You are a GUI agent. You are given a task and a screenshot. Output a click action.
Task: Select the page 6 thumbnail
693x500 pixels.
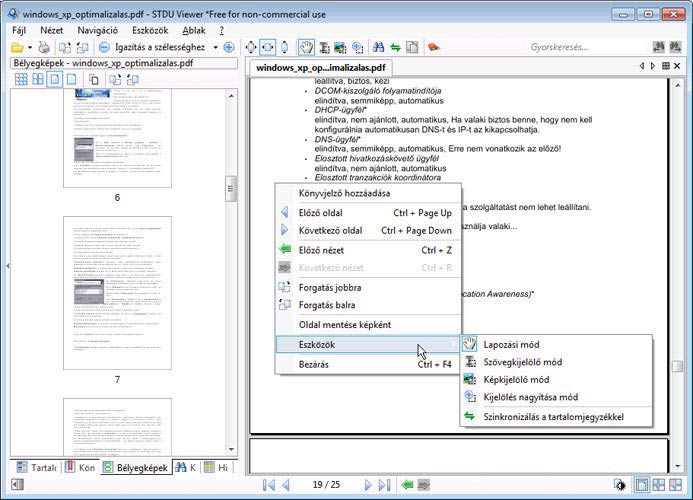[118, 137]
